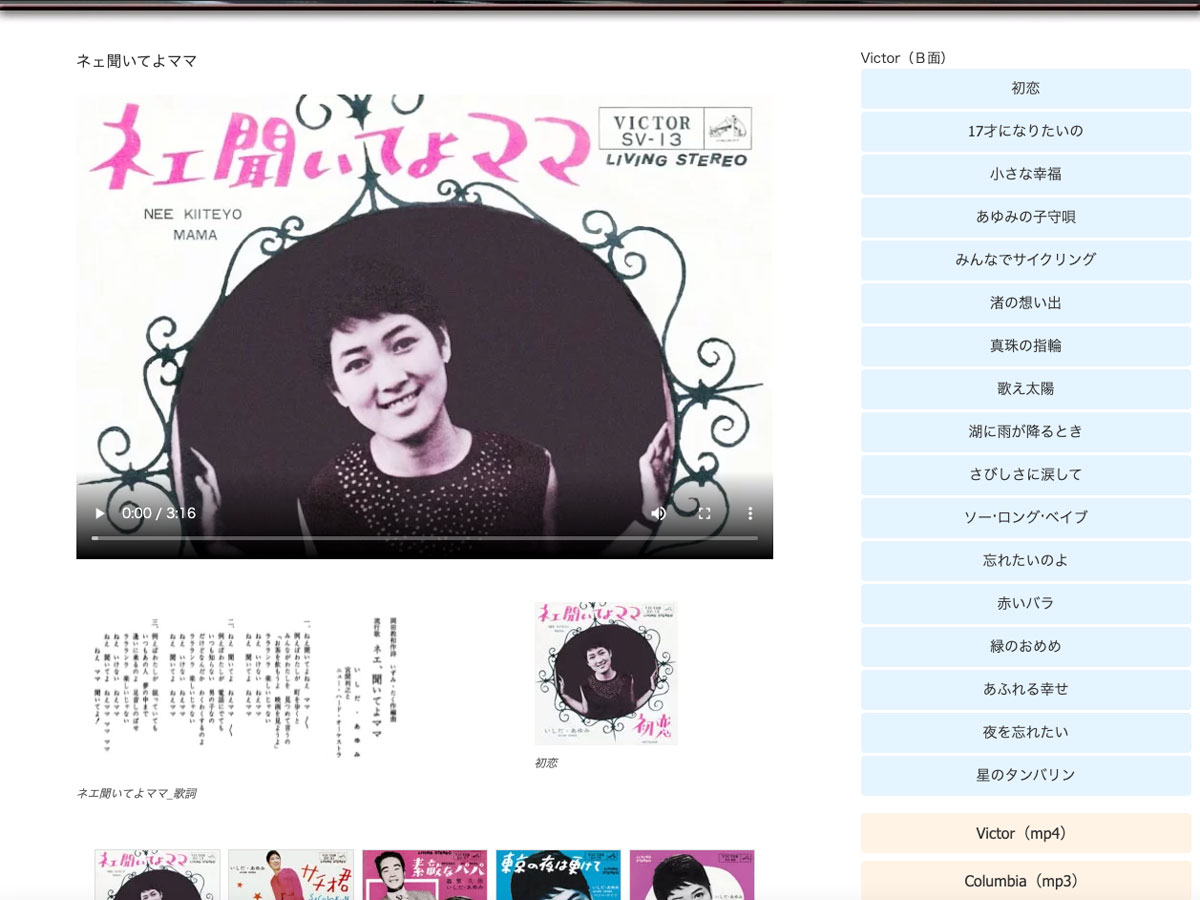Select the みんなでサイクリング song button
This screenshot has width=1200, height=900.
(x=1025, y=260)
